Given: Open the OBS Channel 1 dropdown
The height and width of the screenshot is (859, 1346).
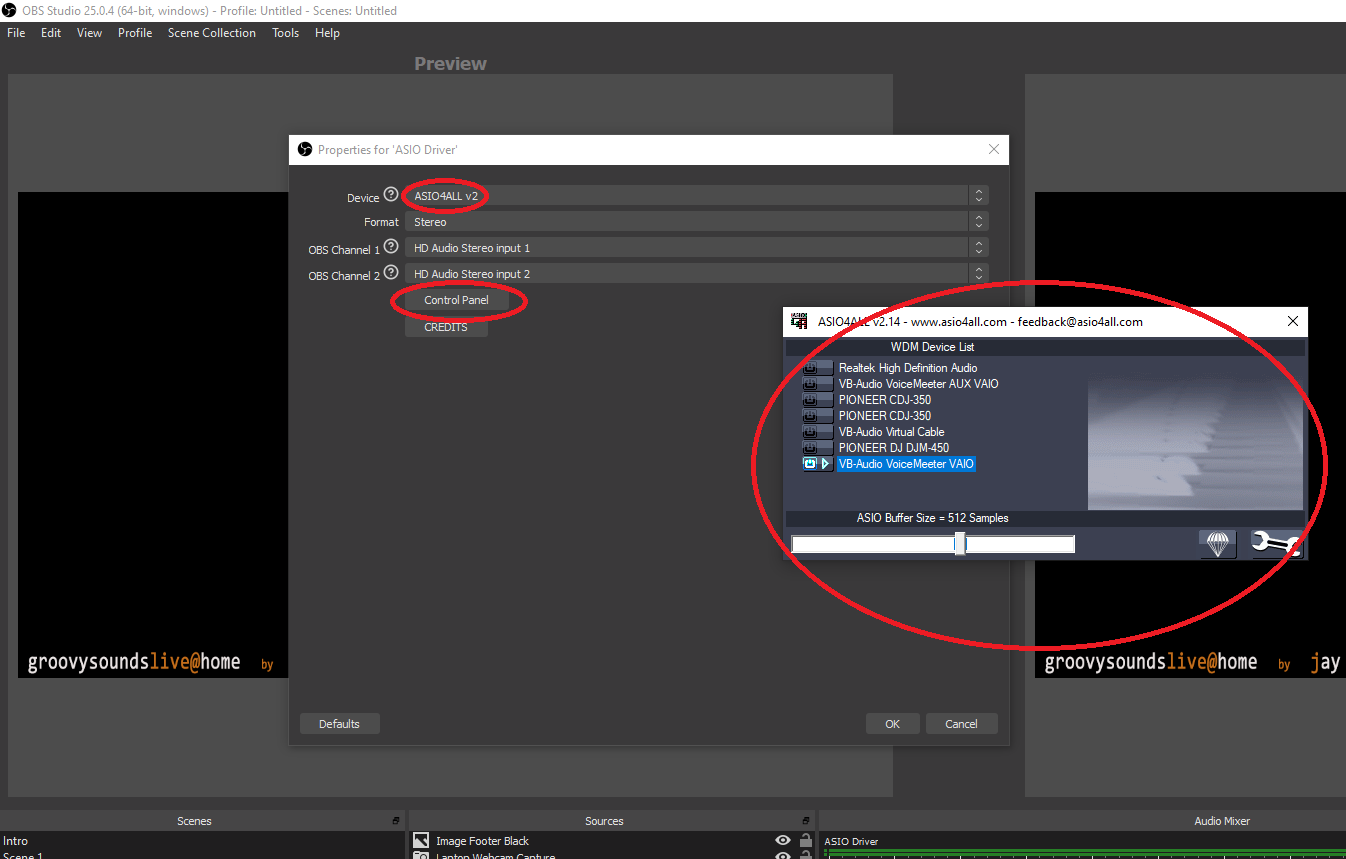Looking at the screenshot, I should (698, 248).
